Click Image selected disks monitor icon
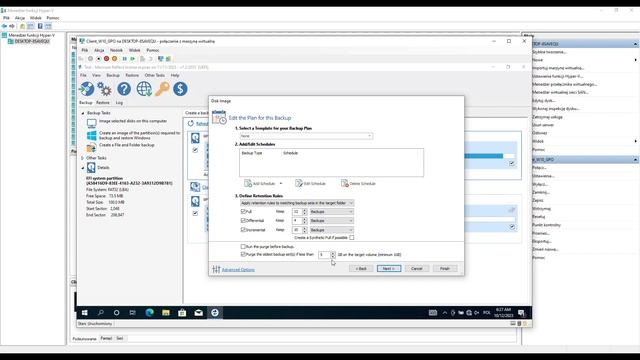Viewport: 640px width, 360px height. coord(91,123)
